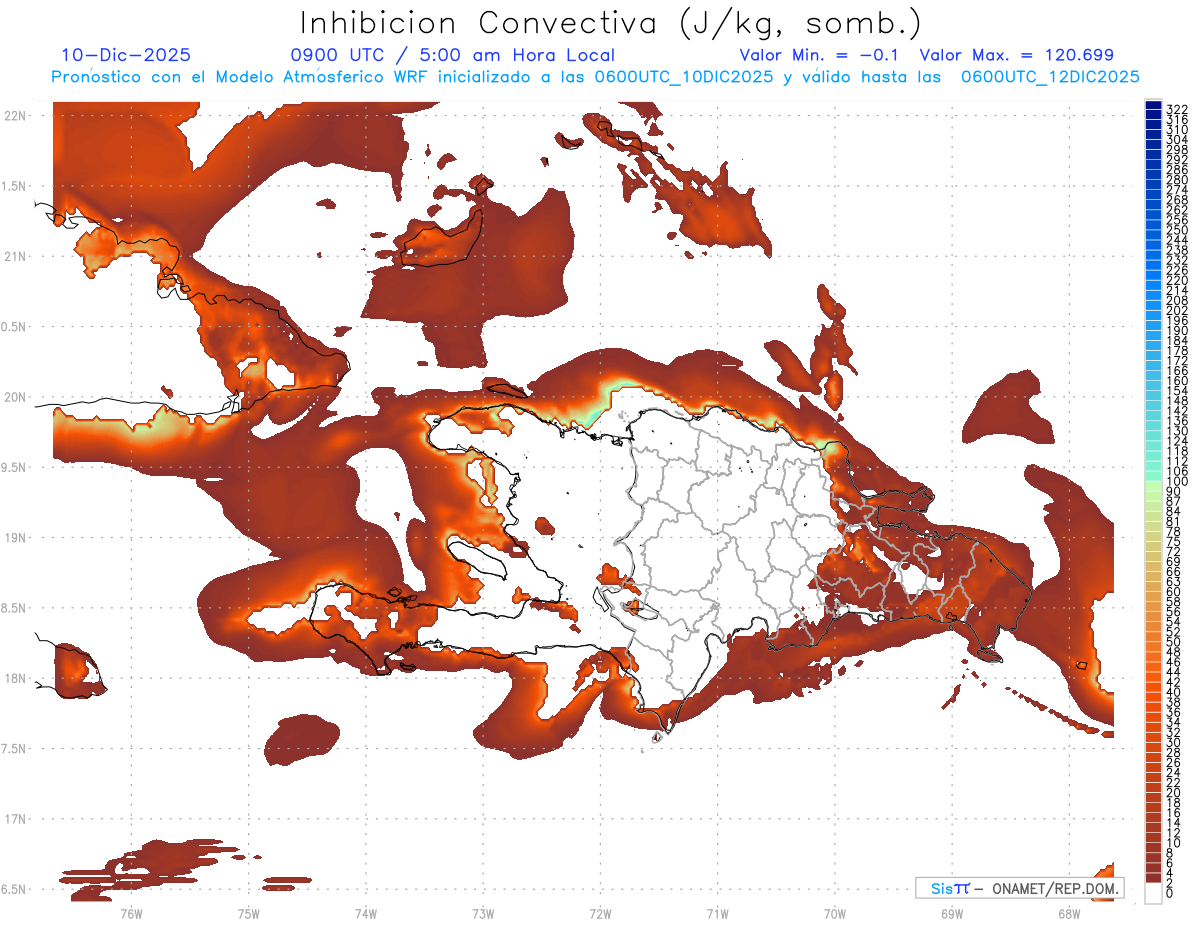Viewport: 1200px width, 927px height.
Task: Click the colorbar value "30"
Action: (x=1173, y=742)
